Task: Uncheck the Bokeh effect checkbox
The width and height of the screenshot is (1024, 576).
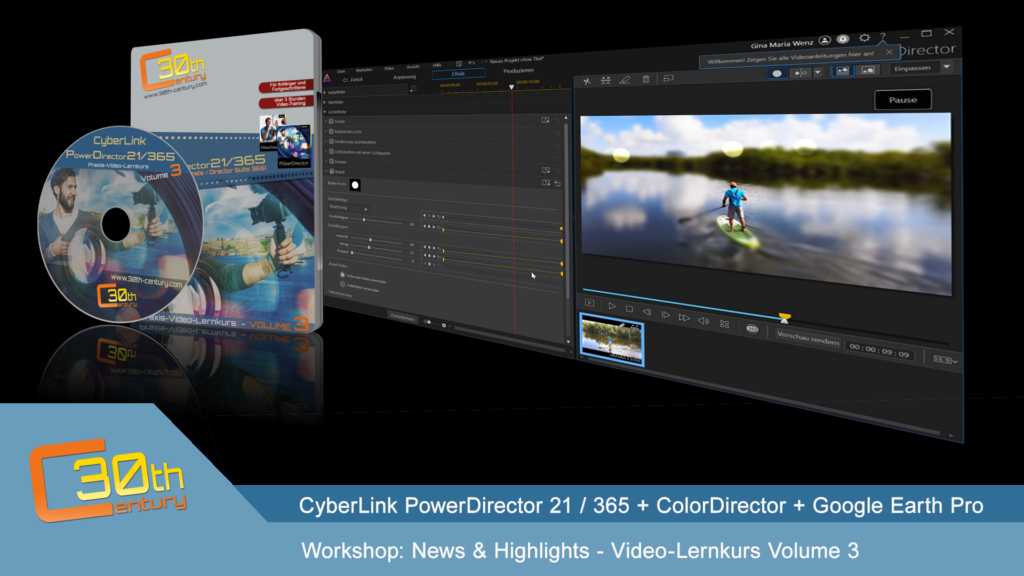Action: [x=331, y=171]
